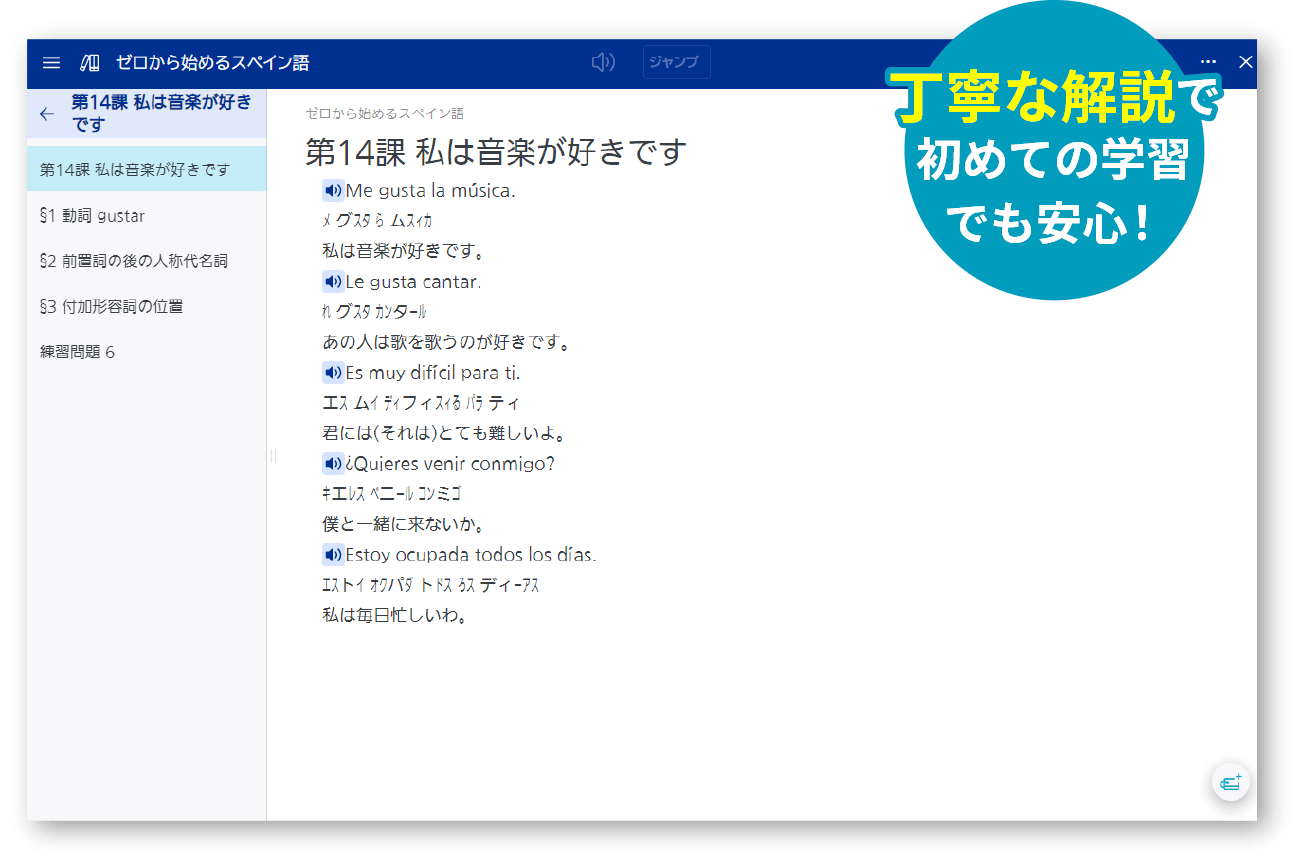
Task: Play audio for "Estoy ocupada todos los días"
Action: point(334,554)
